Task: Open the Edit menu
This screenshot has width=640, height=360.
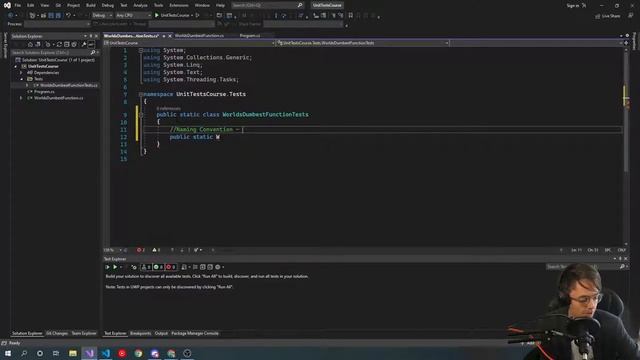Action: [31, 5]
